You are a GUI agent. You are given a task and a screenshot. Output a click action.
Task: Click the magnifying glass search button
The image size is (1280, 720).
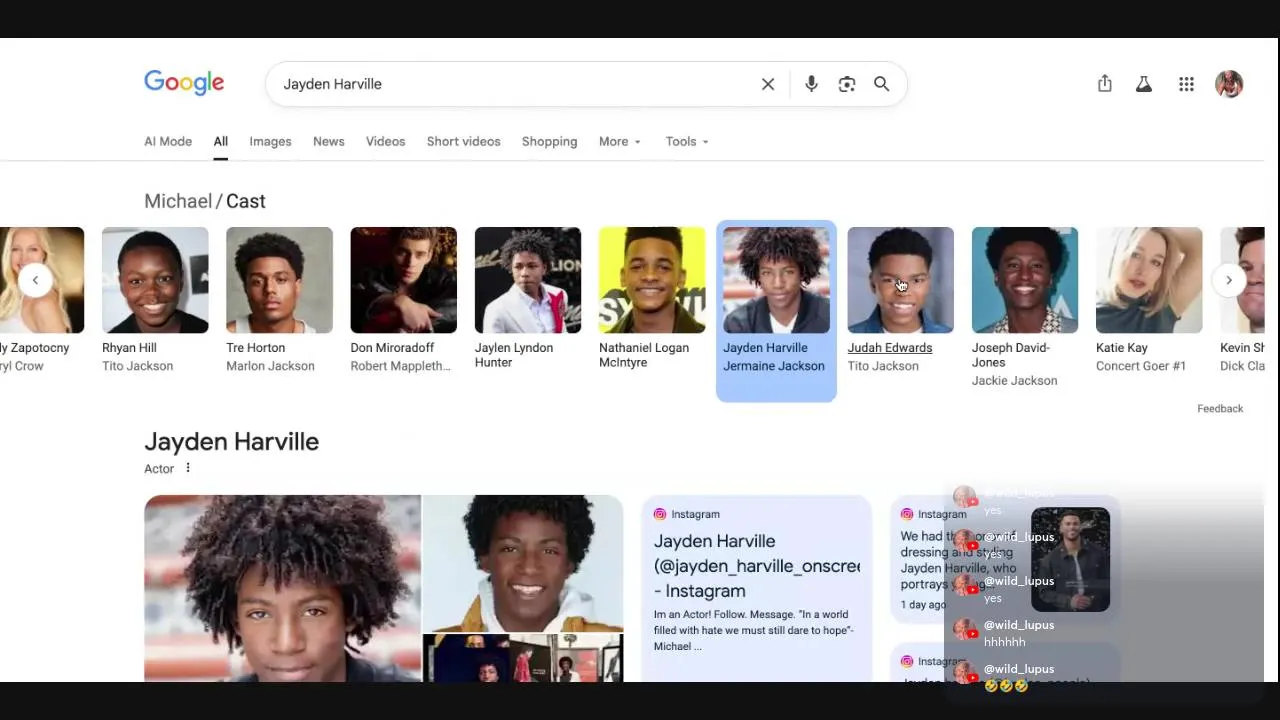881,84
